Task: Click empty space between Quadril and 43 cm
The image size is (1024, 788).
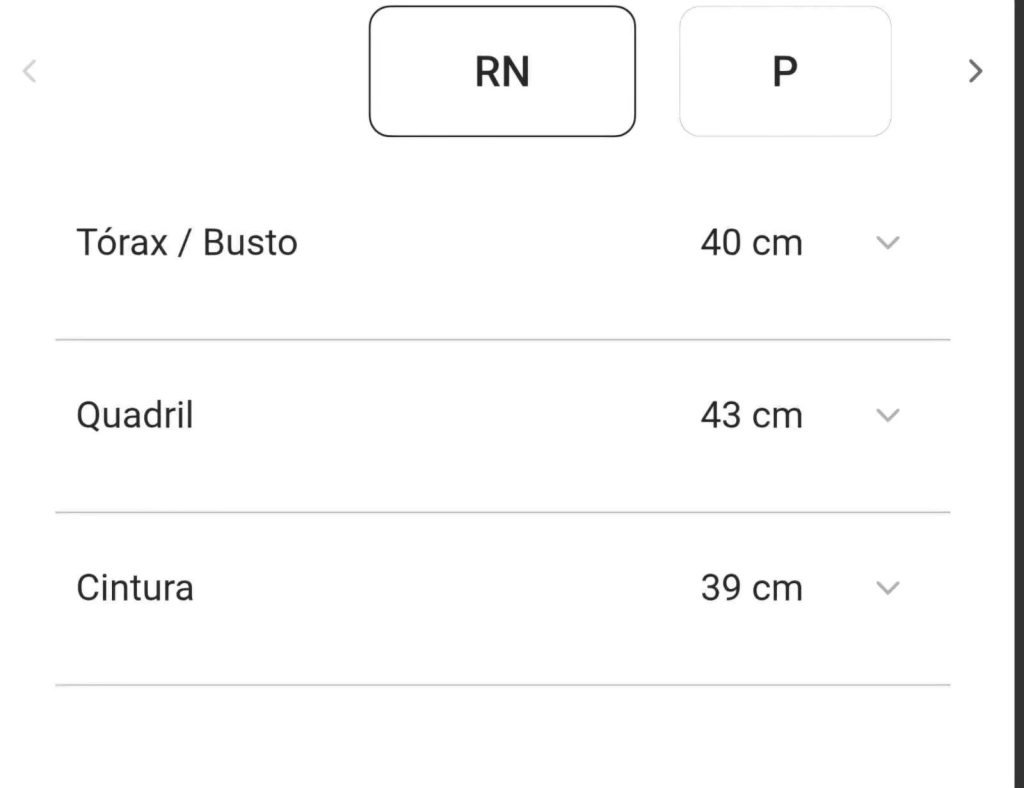Action: (x=444, y=415)
